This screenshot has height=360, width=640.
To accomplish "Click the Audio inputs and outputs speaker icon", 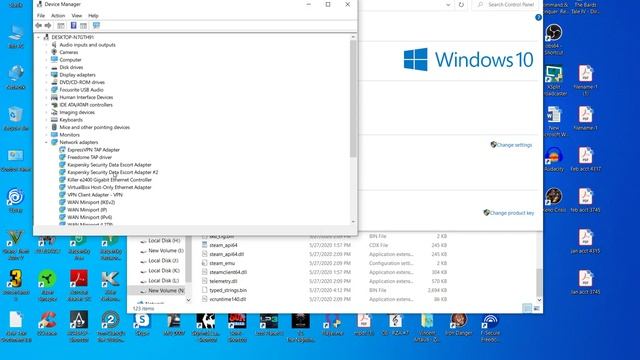I will 54,45.
